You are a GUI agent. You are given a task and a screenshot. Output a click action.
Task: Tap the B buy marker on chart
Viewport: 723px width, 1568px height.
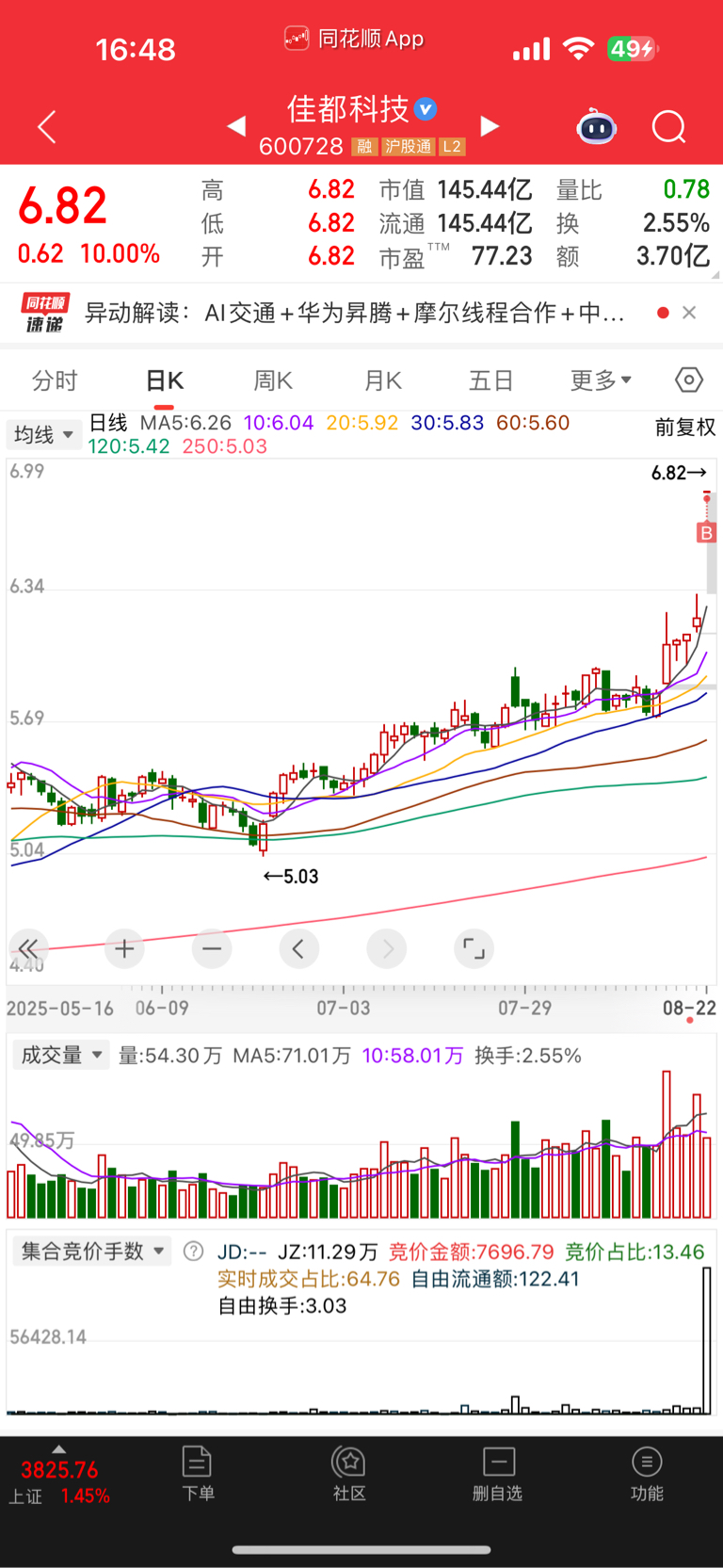(x=706, y=533)
